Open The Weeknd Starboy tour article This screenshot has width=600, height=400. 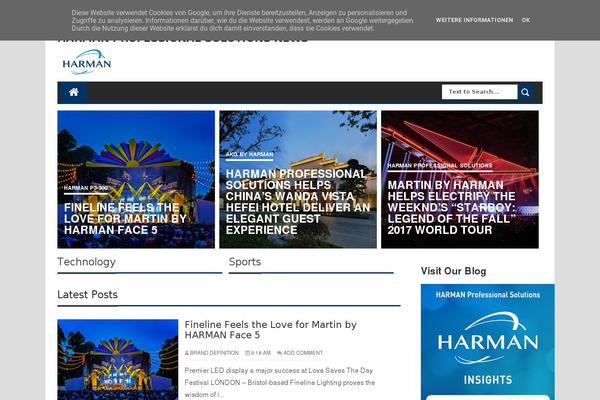pos(452,207)
